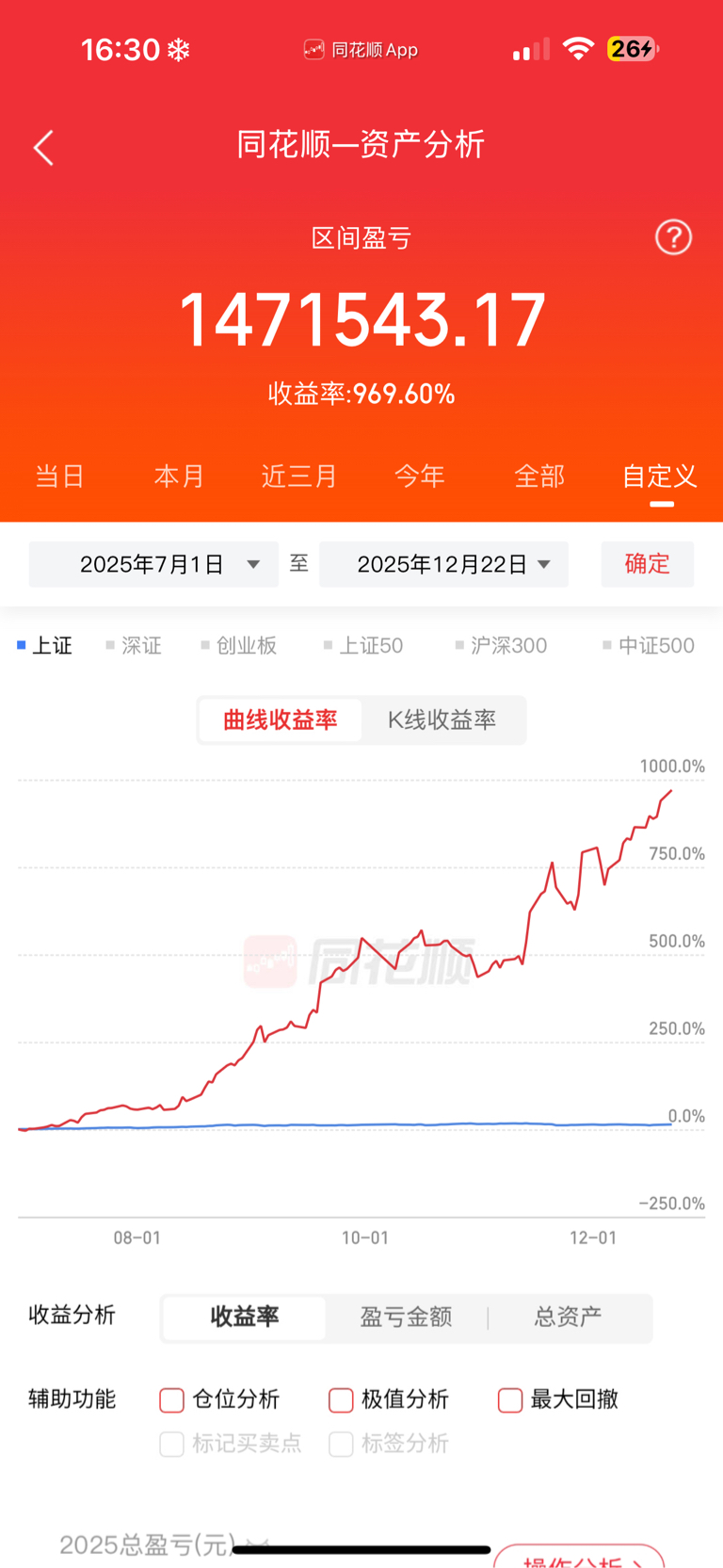Tap the 1471543.17 profit figure
The image size is (723, 1568).
tap(361, 320)
